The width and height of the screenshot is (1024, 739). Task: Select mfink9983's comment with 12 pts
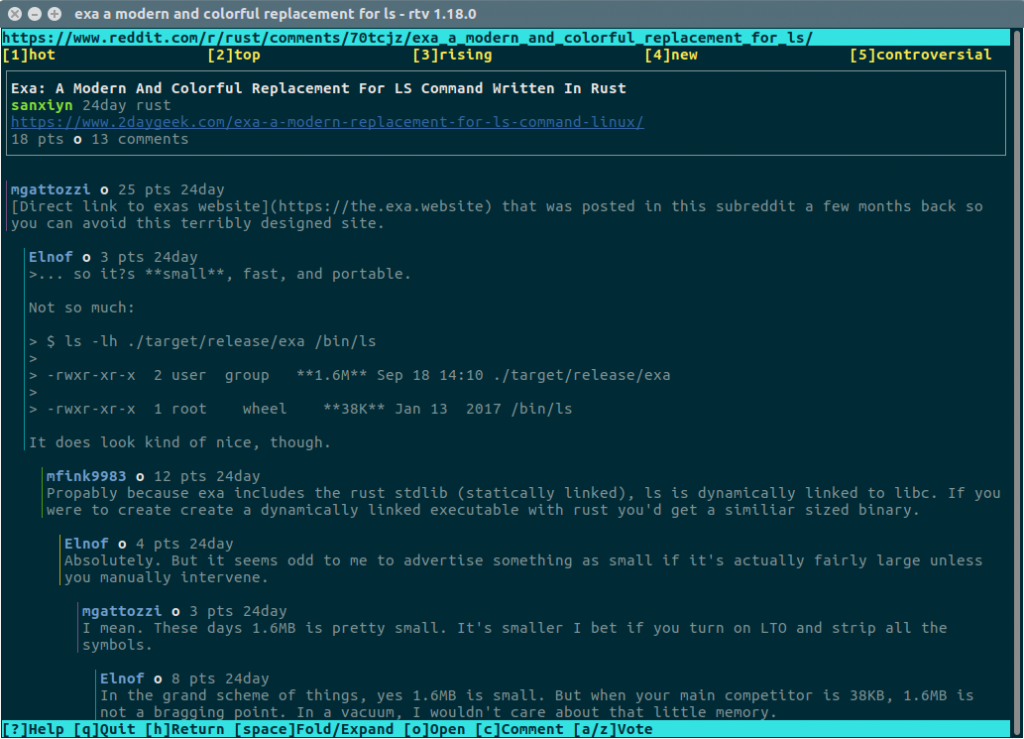pos(87,476)
